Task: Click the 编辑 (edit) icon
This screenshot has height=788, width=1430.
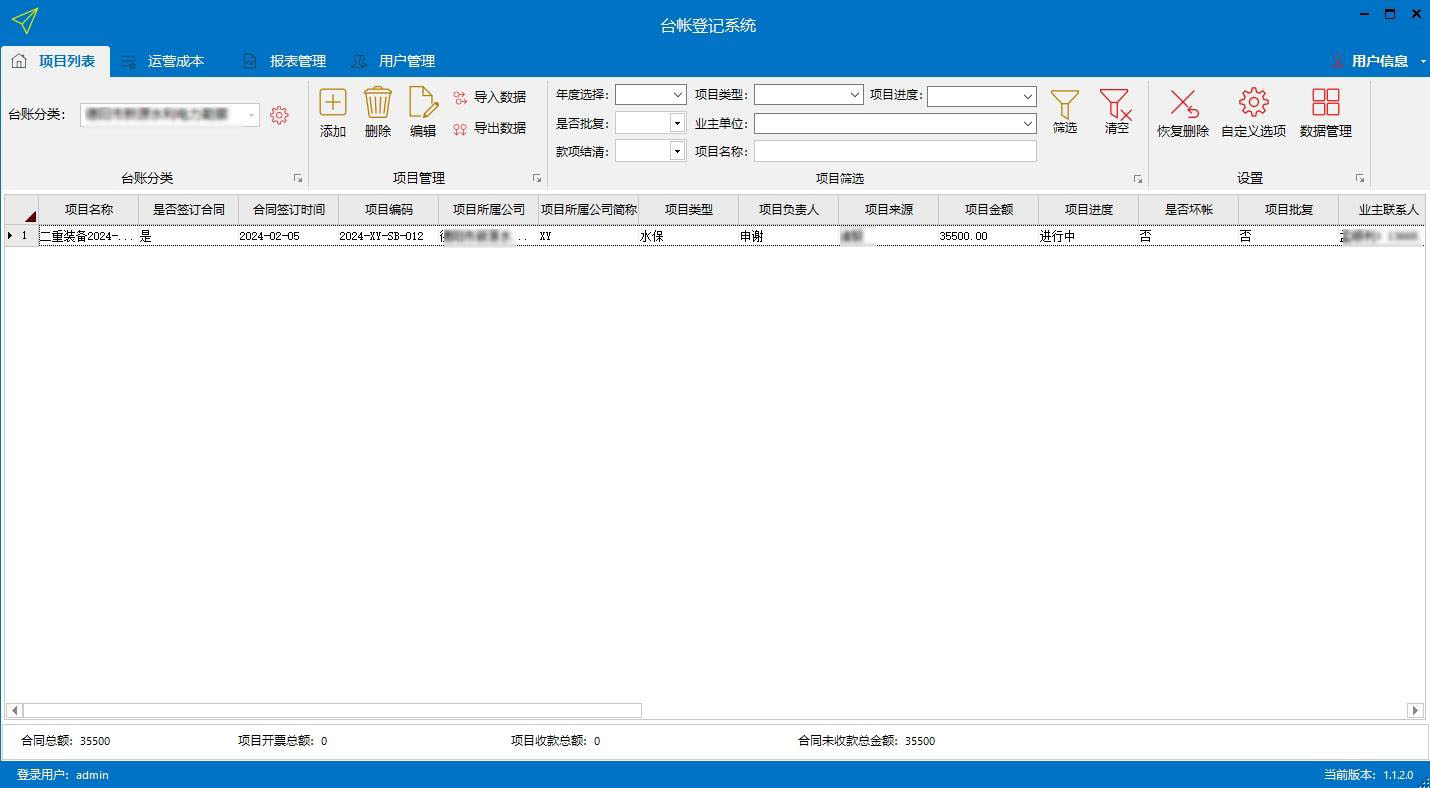Action: click(423, 102)
